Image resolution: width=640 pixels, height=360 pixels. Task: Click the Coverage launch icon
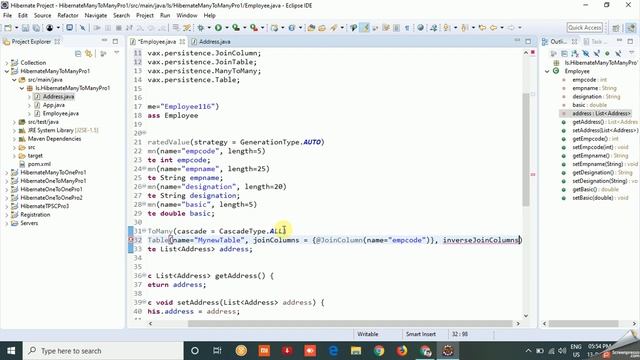point(236,28)
